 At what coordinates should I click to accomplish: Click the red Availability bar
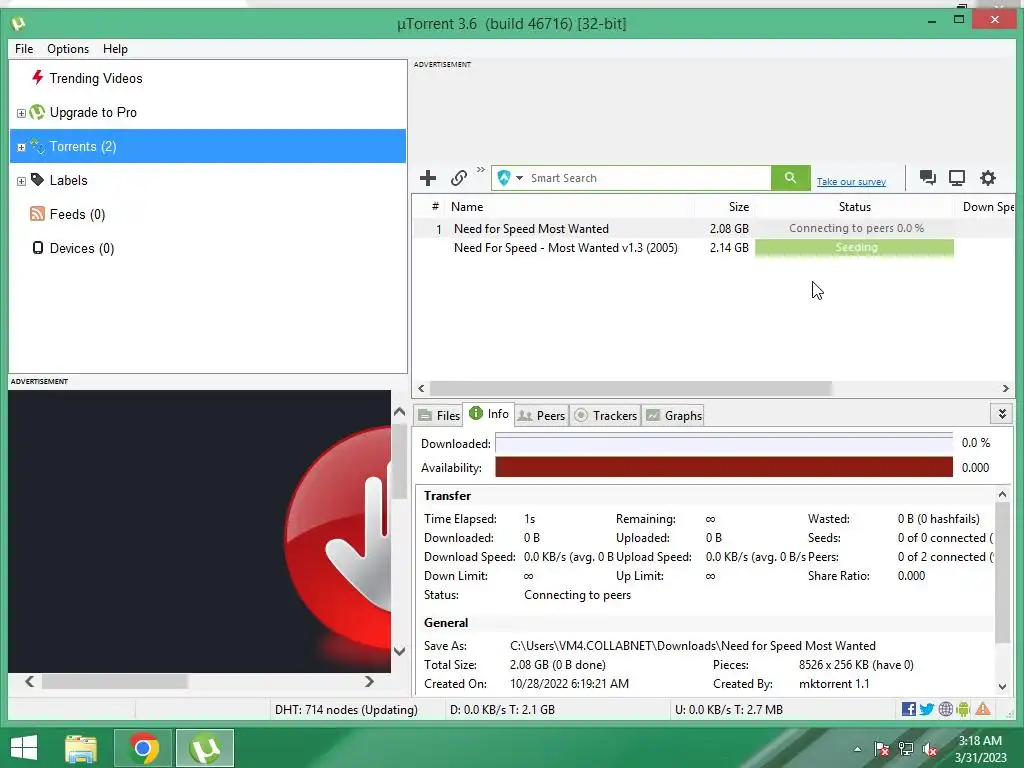(724, 467)
